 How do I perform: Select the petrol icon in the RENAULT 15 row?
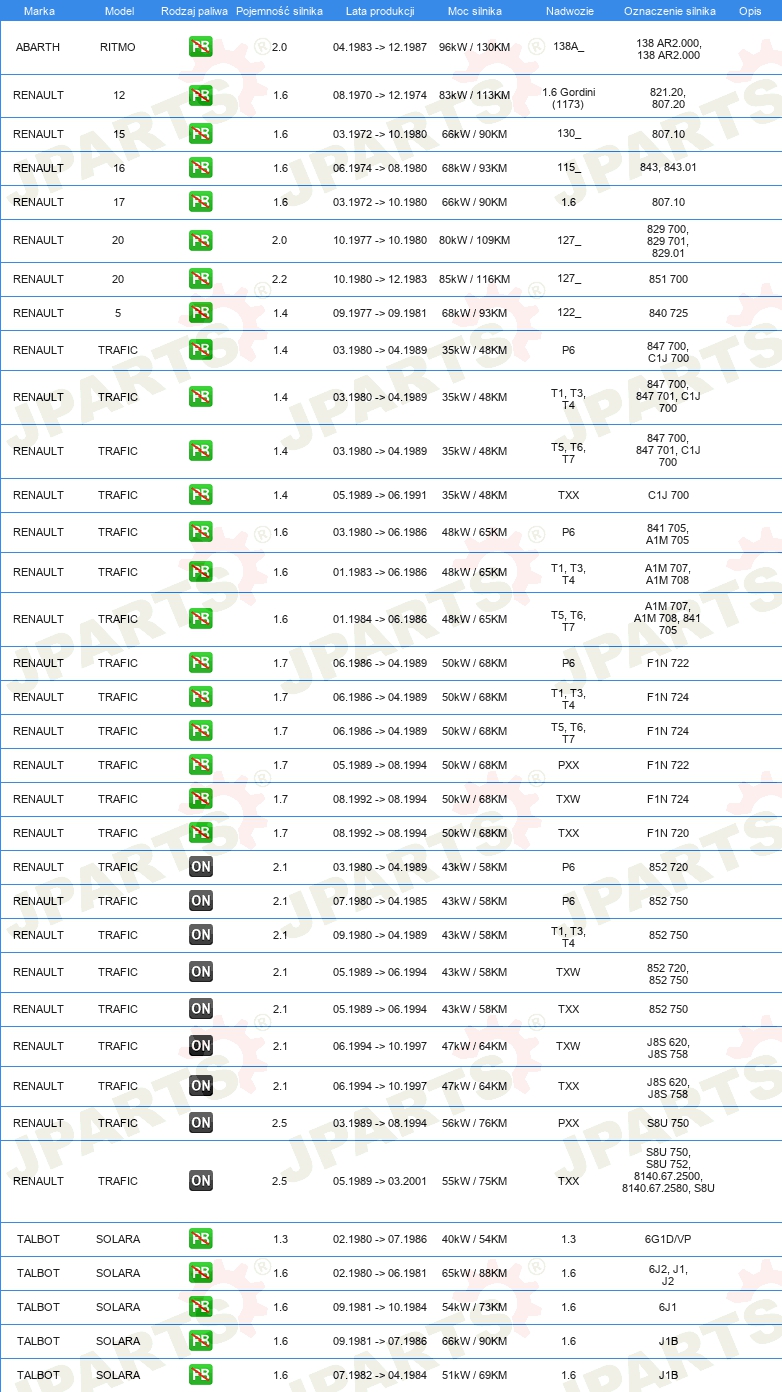(x=200, y=134)
